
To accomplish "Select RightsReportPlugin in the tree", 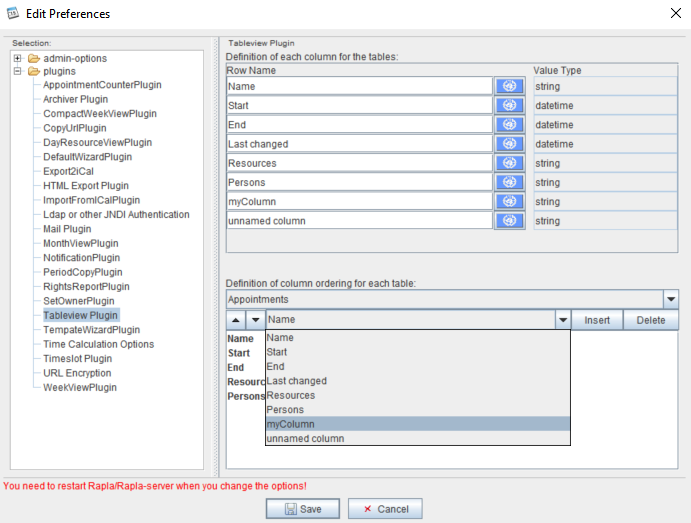I will click(x=86, y=286).
